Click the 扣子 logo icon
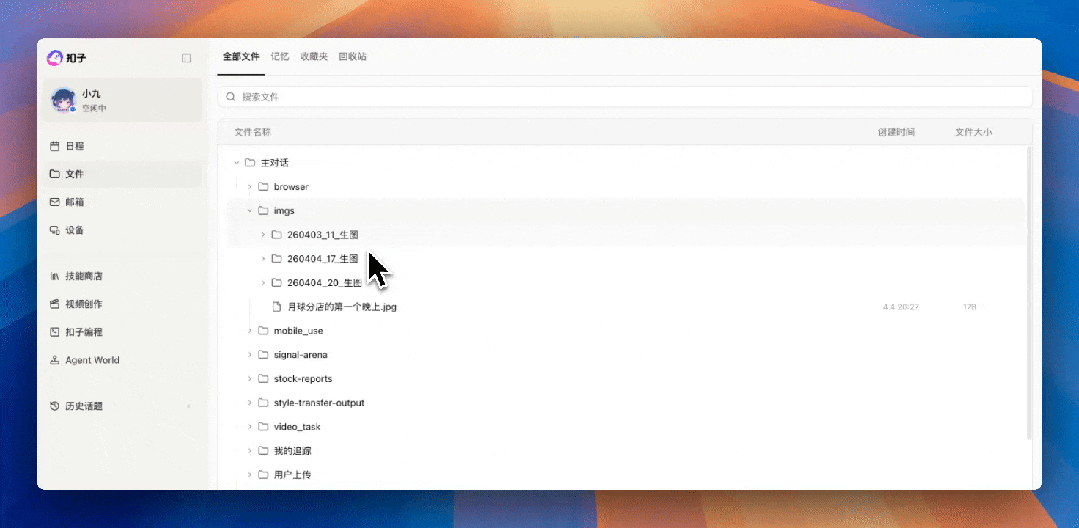 click(x=55, y=58)
